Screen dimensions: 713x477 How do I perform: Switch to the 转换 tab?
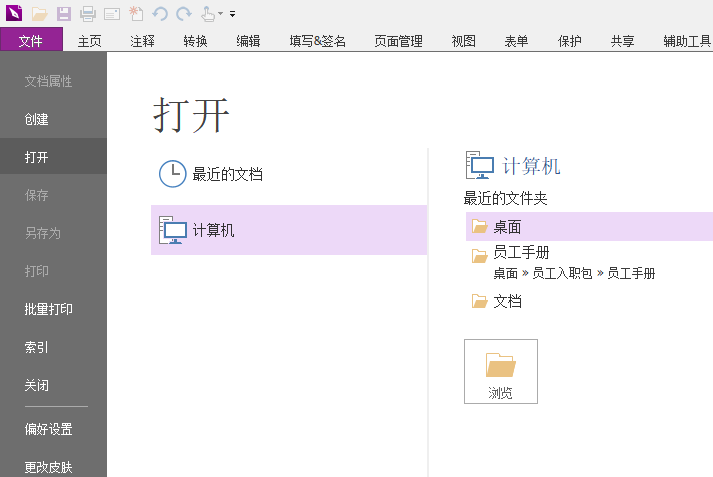point(196,41)
